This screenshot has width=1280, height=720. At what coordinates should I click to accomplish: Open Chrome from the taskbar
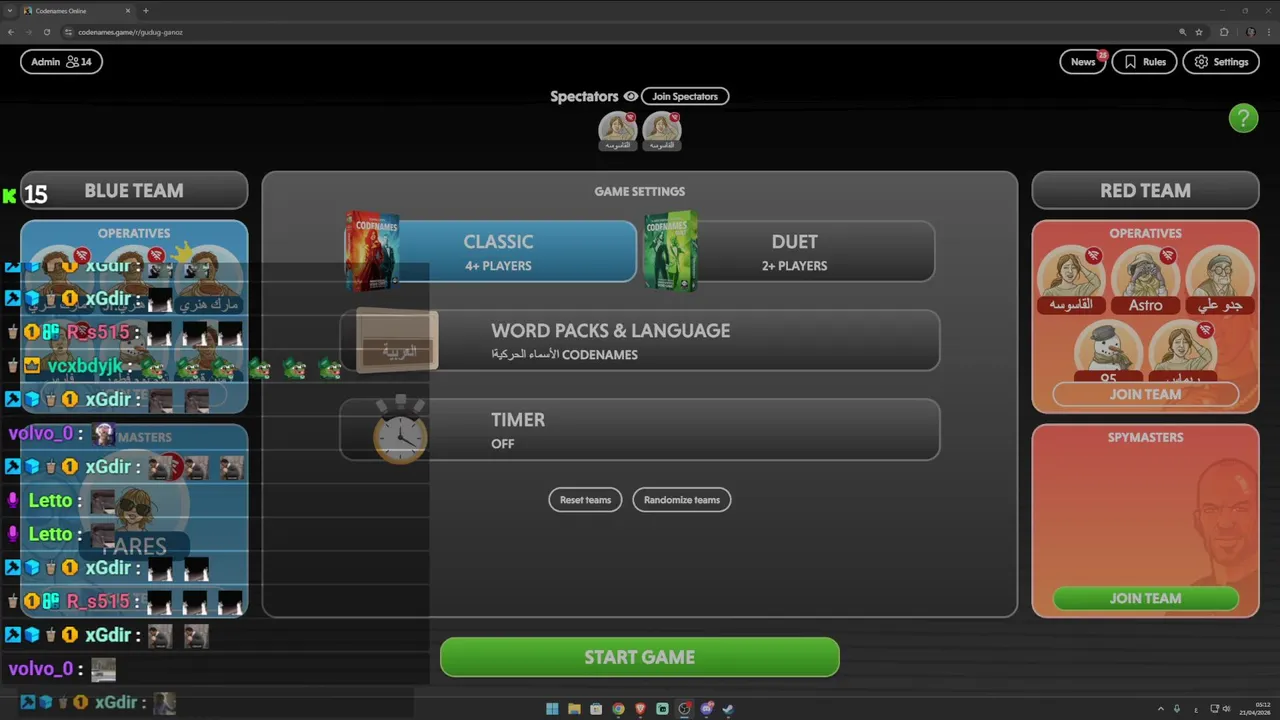point(618,709)
